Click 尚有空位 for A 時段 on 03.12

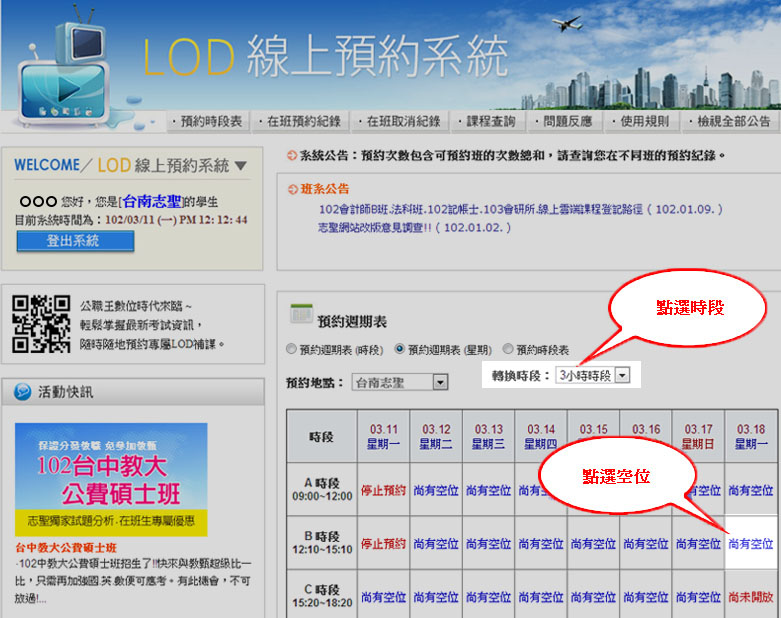click(436, 491)
